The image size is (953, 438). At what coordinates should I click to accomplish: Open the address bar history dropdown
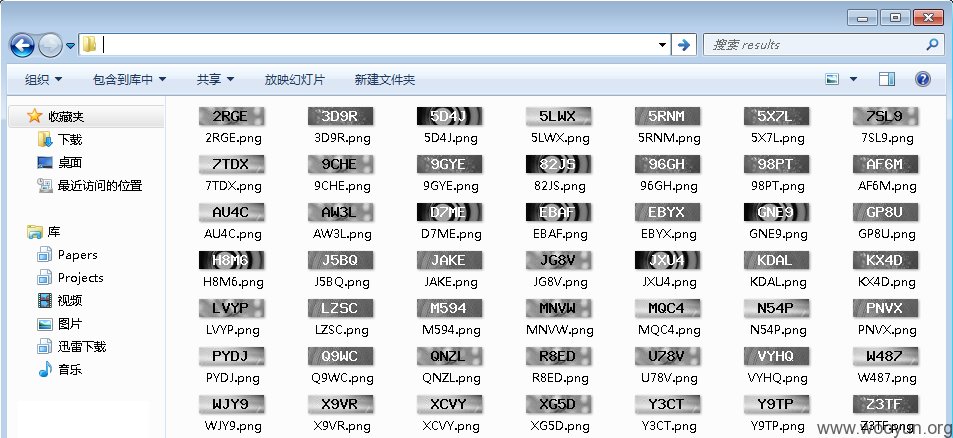coord(662,45)
